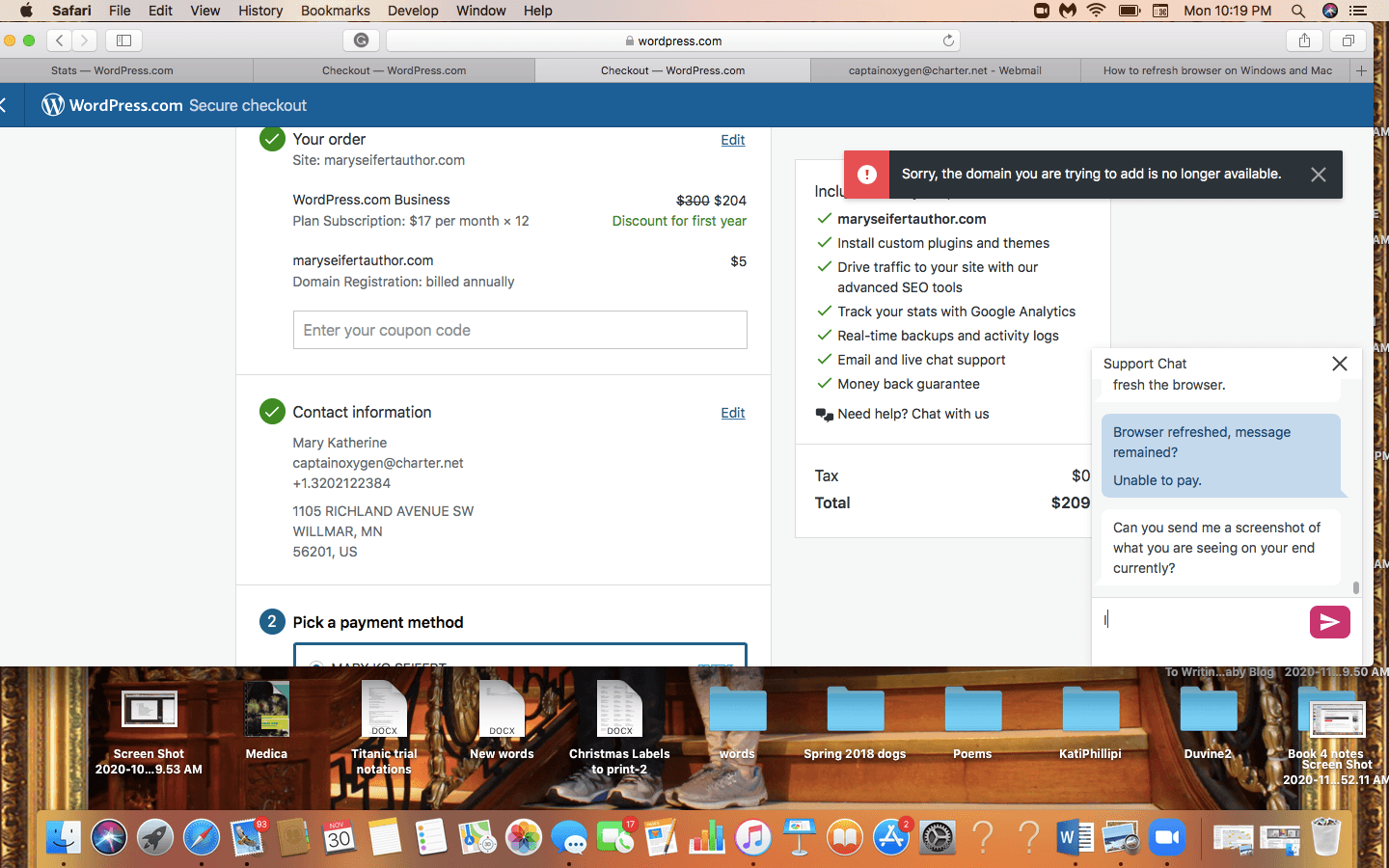1389x868 pixels.
Task: Click the coupon code input field
Action: click(520, 330)
